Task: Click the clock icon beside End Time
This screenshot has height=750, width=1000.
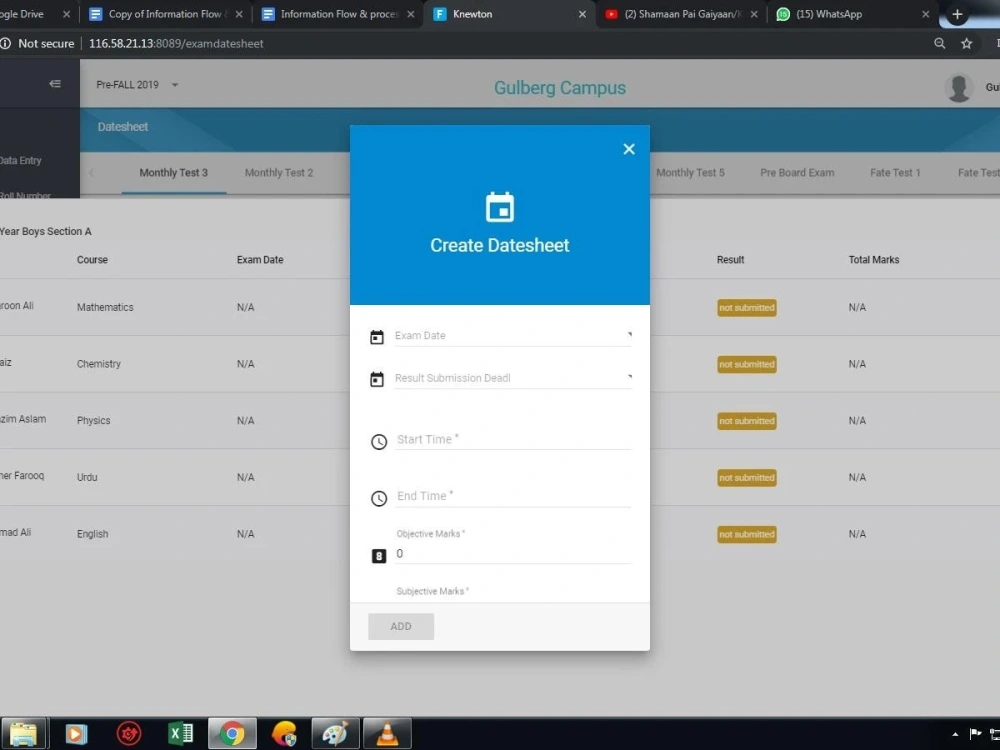Action: pyautogui.click(x=379, y=498)
